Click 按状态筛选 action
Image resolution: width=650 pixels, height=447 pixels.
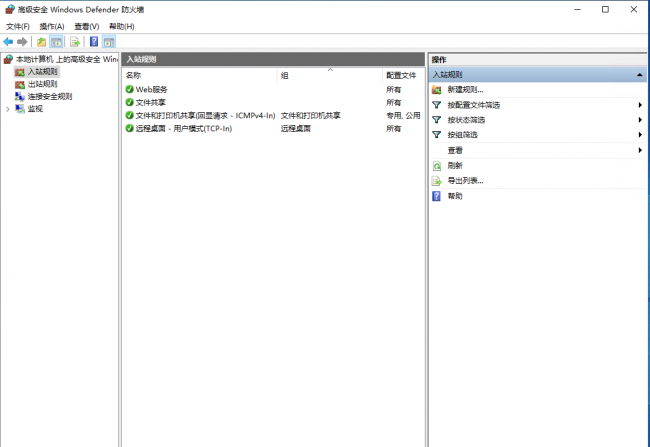coord(466,120)
